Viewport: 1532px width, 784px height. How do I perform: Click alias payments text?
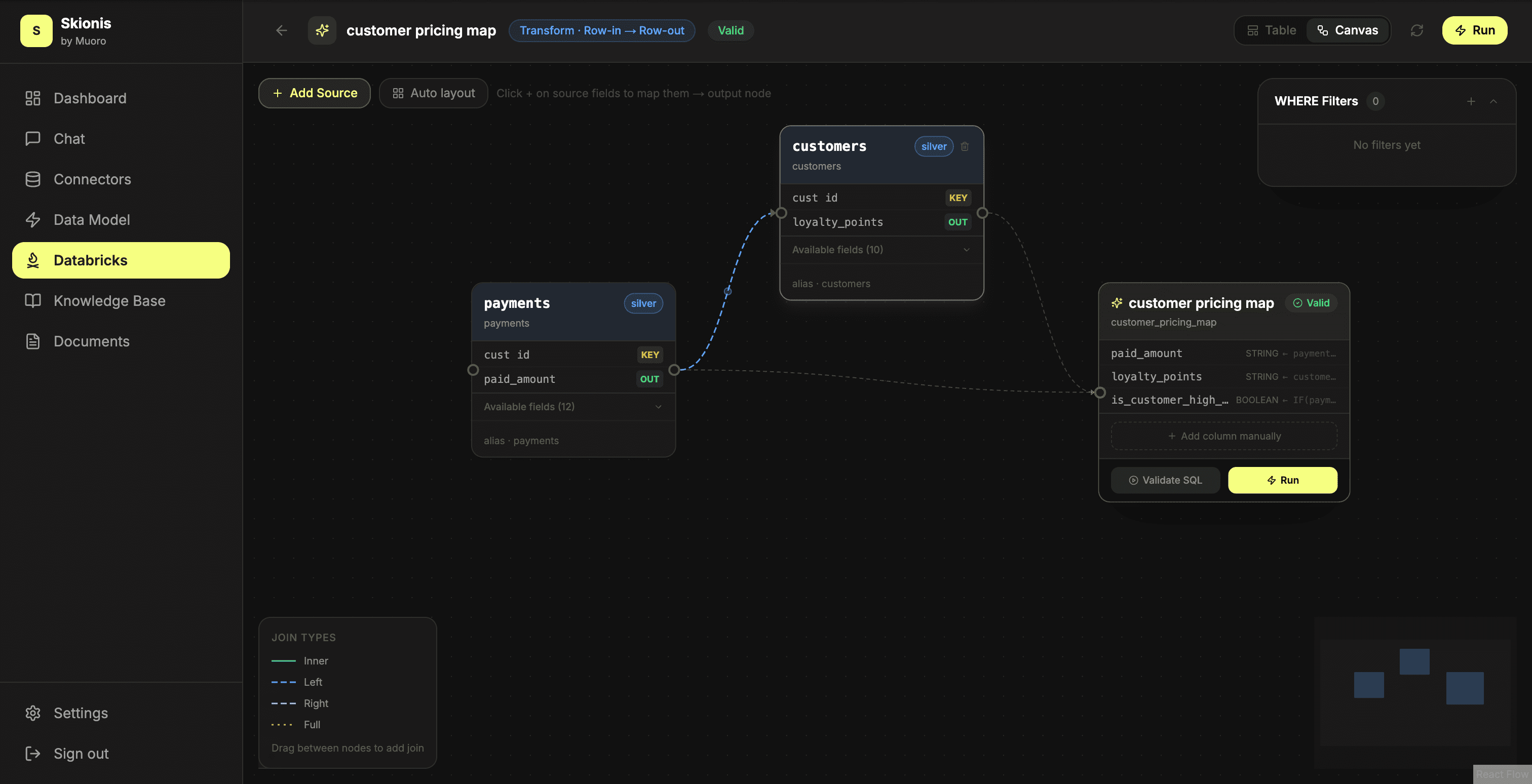521,441
